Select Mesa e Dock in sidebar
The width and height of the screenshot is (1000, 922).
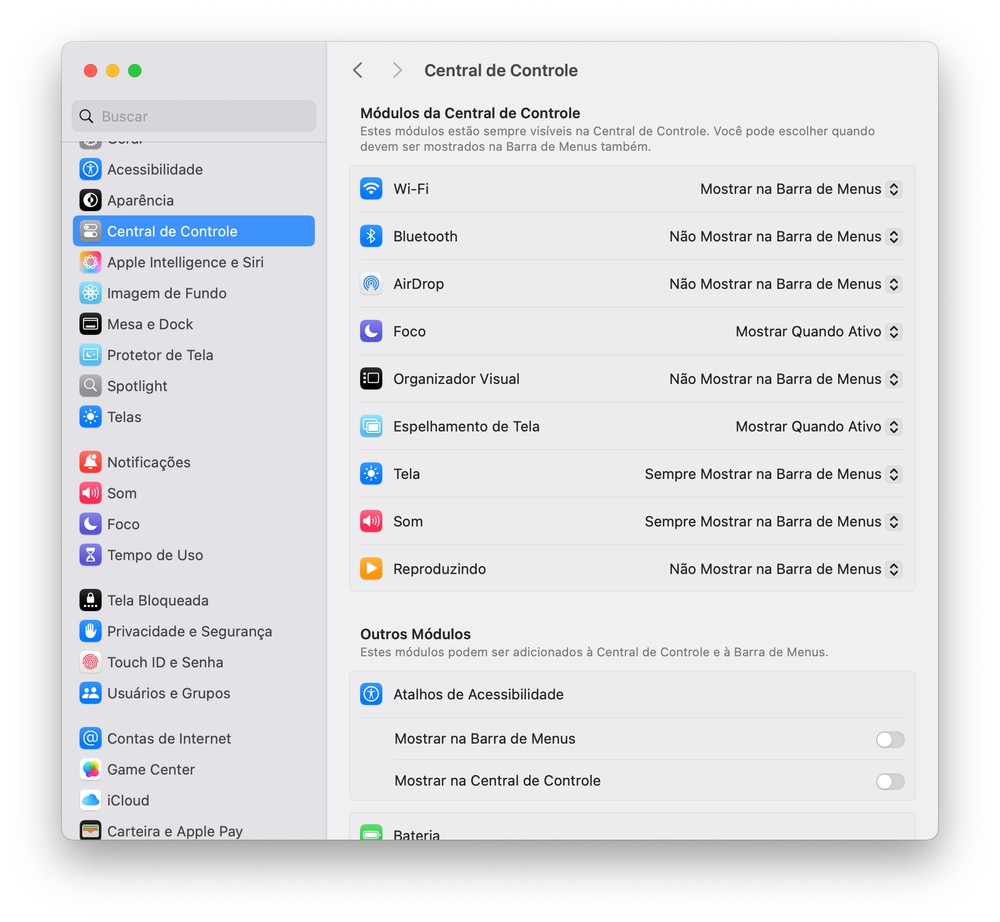pyautogui.click(x=150, y=324)
